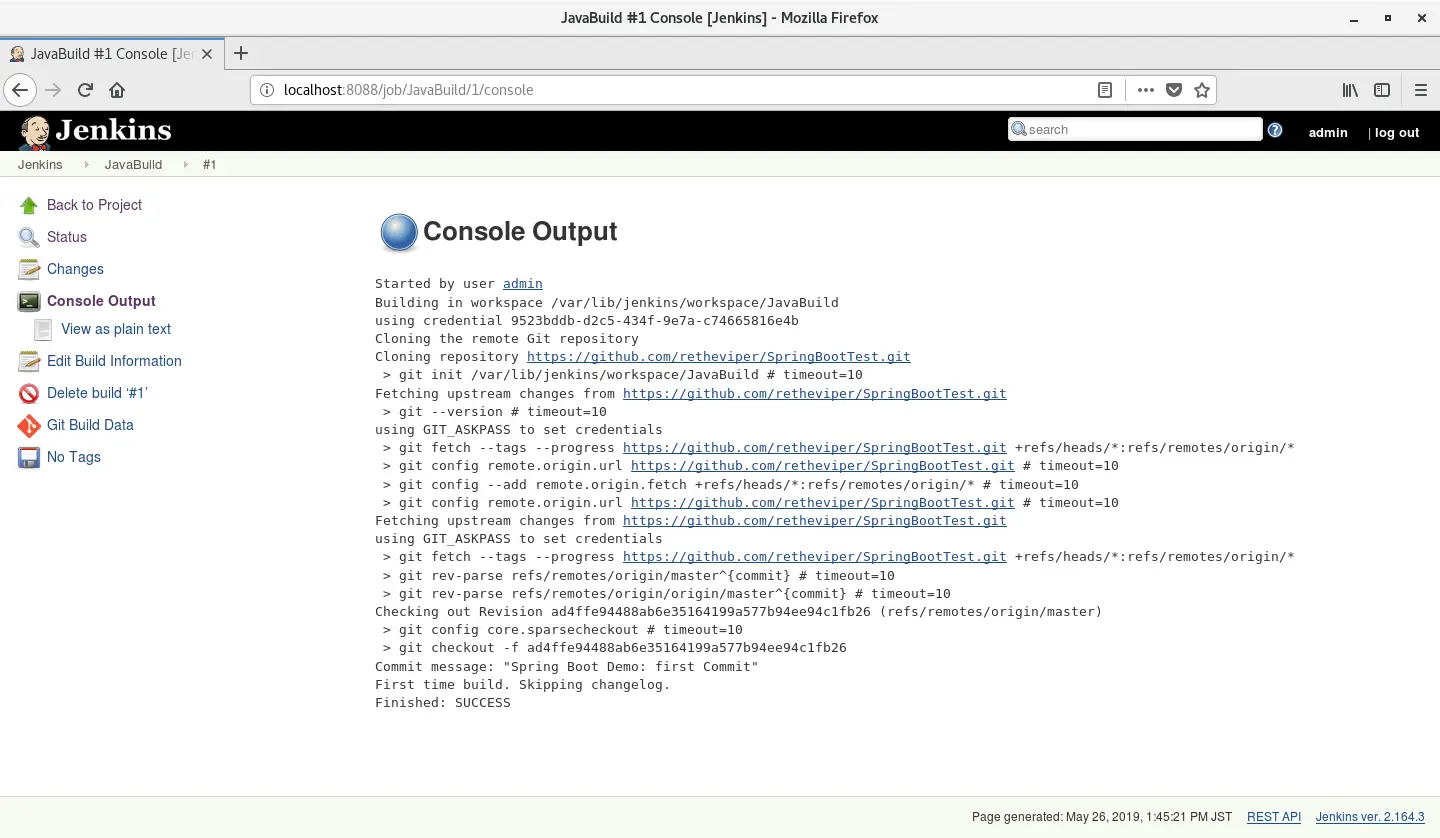This screenshot has width=1440, height=838.
Task: Click the Console Output heading text
Action: 520,232
